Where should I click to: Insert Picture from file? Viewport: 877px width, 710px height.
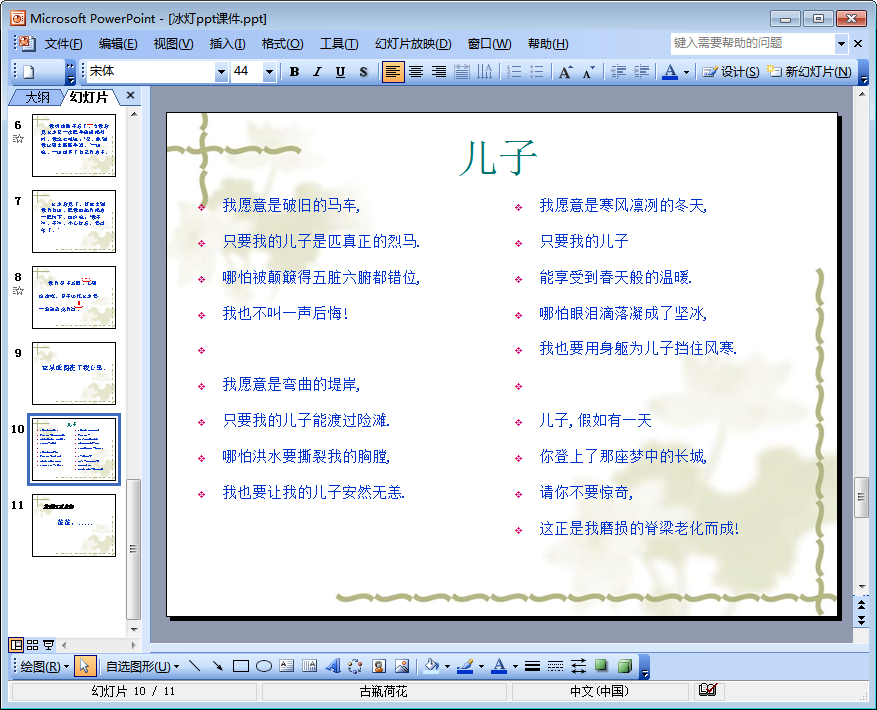tap(402, 666)
